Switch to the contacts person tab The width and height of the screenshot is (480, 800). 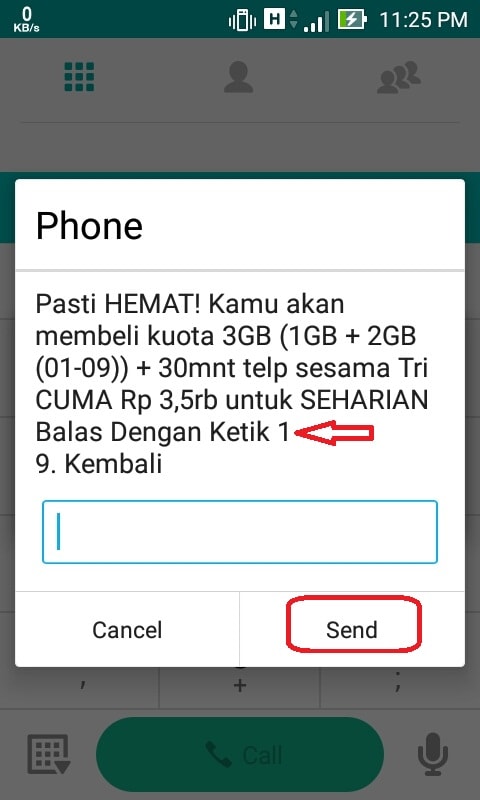(x=238, y=77)
